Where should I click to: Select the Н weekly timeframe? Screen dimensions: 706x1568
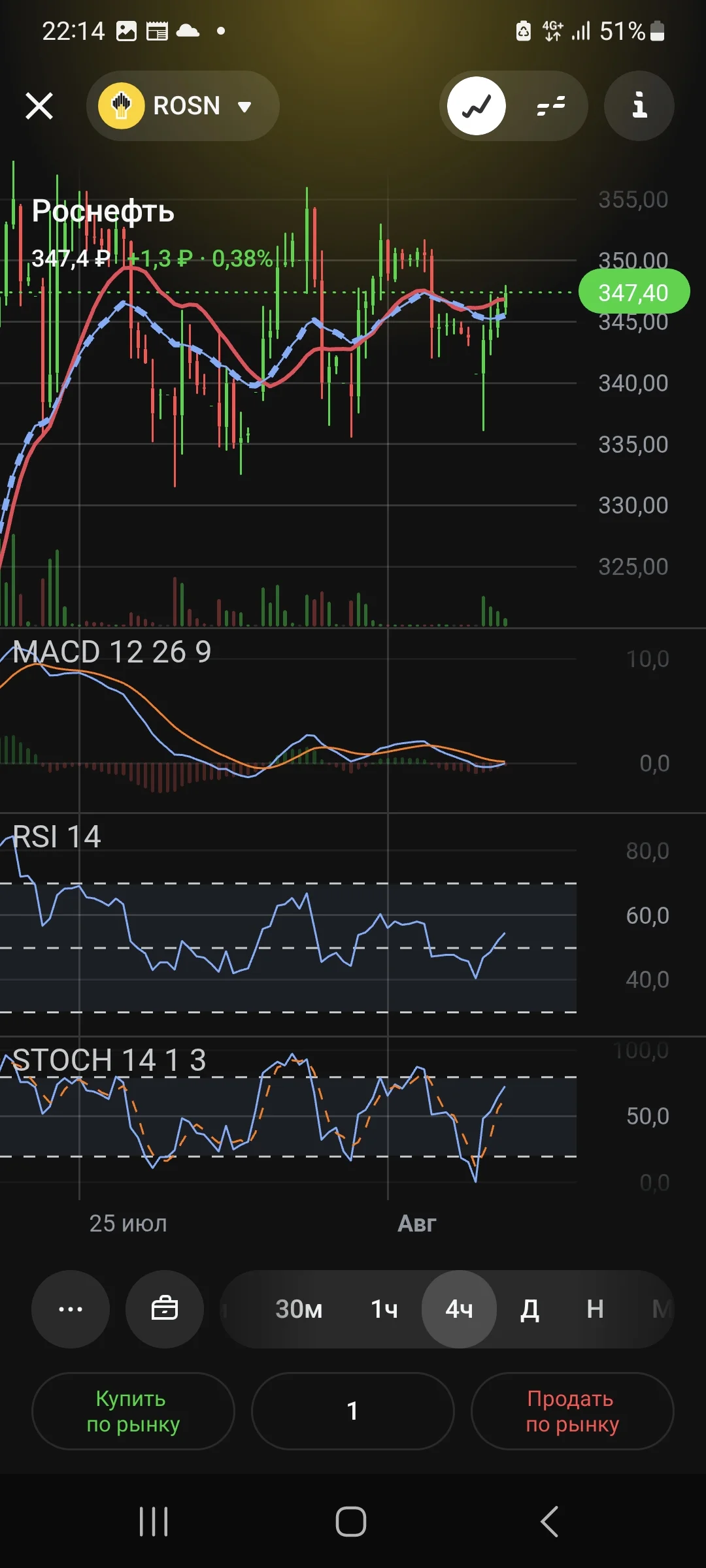[595, 1309]
